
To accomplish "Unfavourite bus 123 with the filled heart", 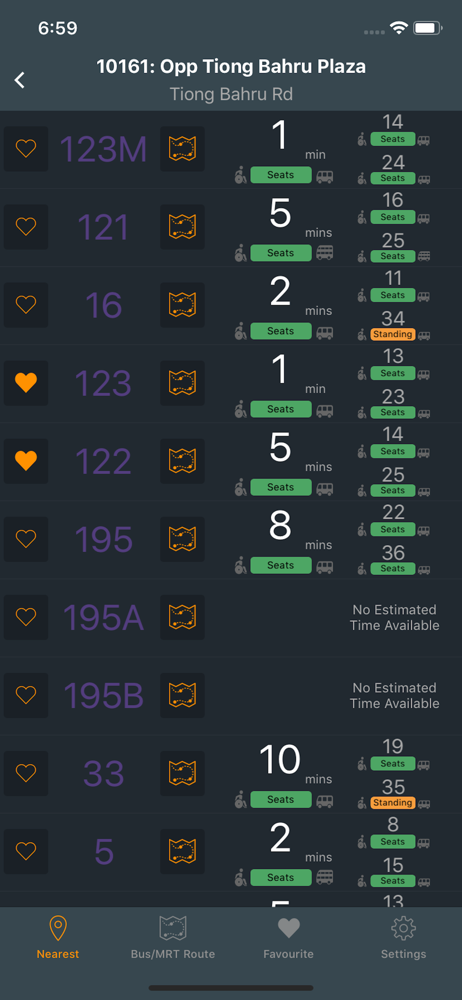I will click(x=26, y=383).
